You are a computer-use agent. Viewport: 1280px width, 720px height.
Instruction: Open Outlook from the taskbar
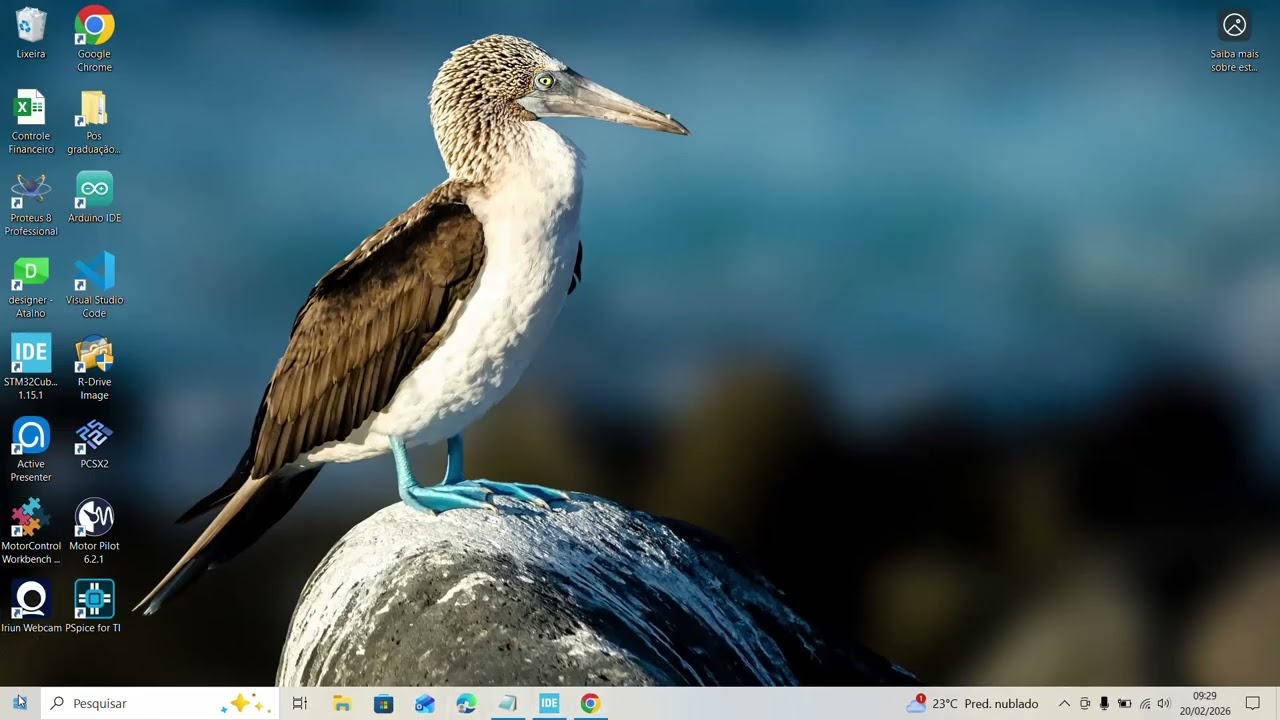(425, 703)
